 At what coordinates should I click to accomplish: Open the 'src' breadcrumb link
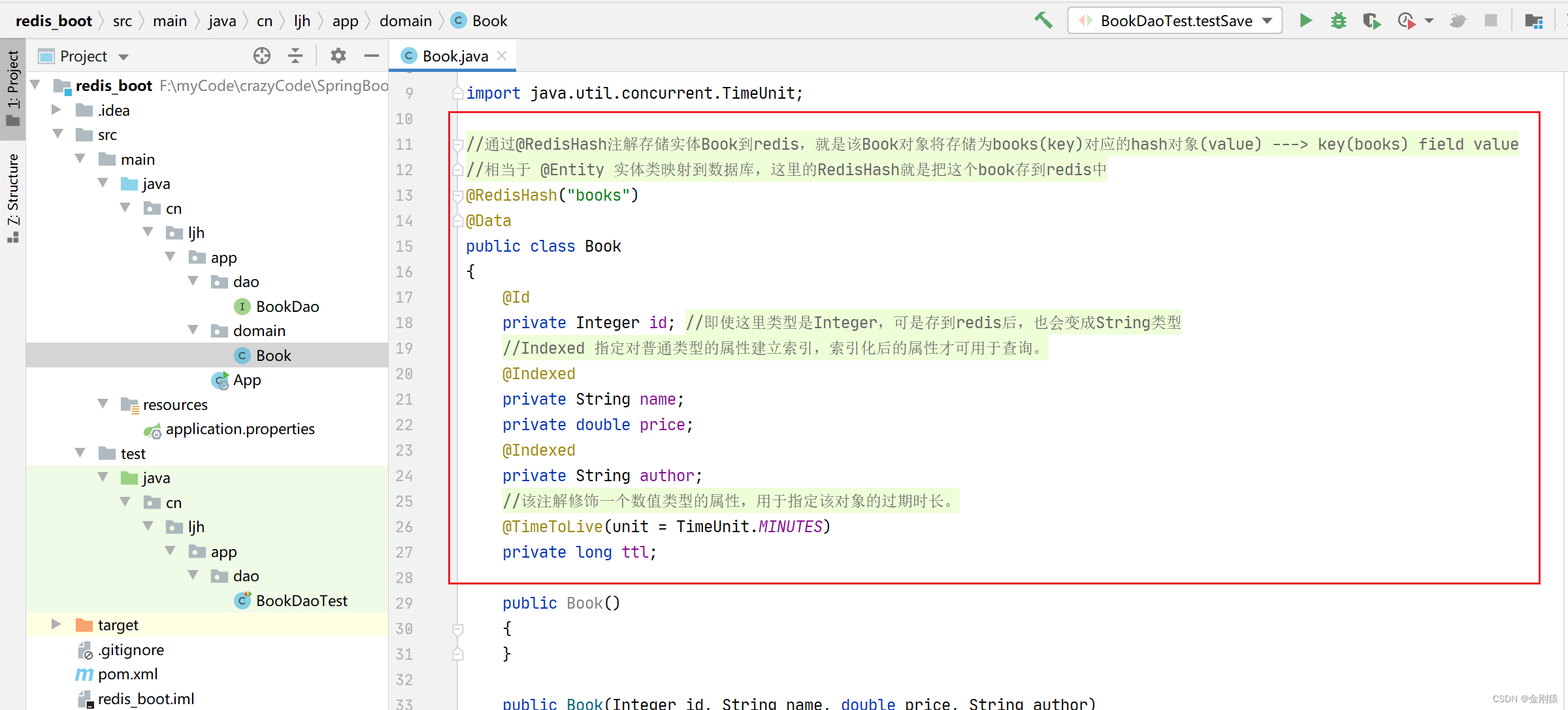tap(122, 20)
